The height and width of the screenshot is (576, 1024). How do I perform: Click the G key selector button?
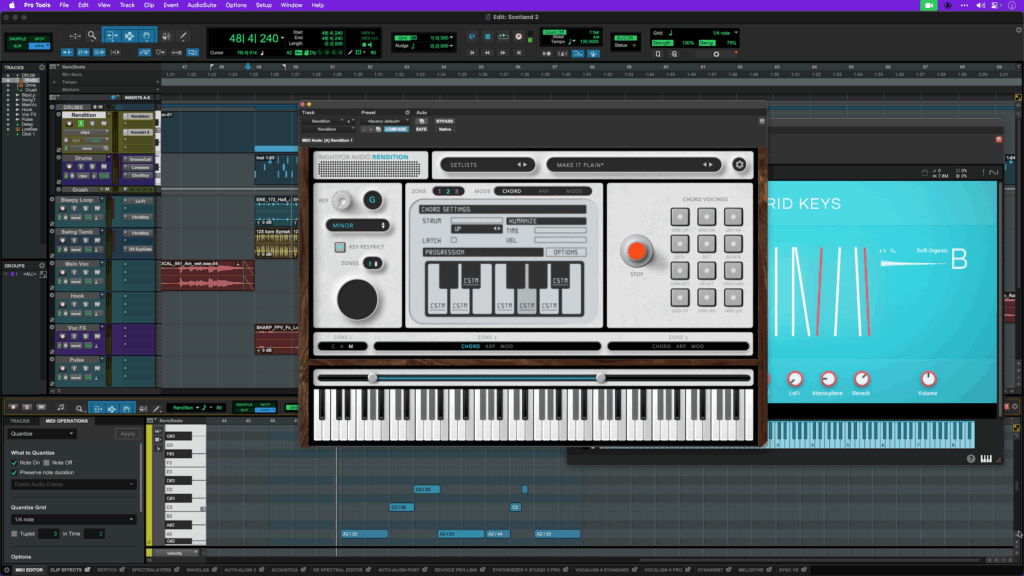coord(372,200)
